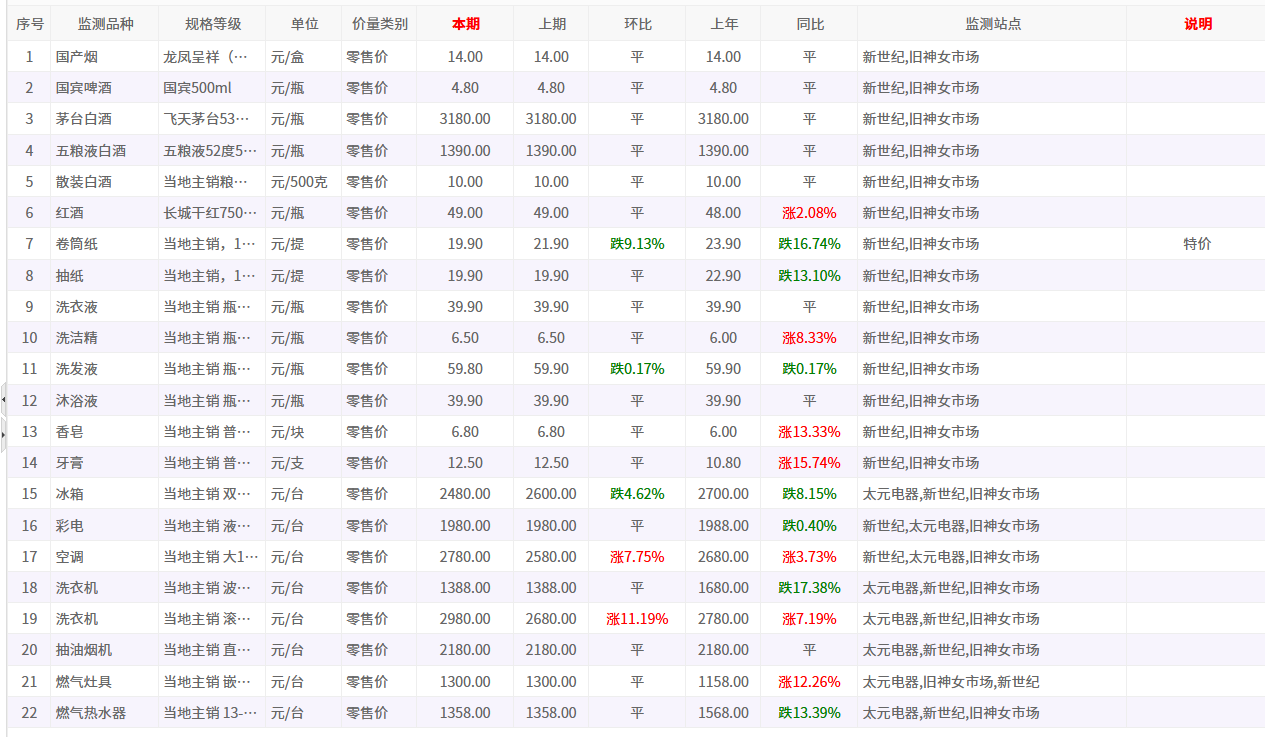Viewport: 1265px width, 737px height.
Task: Click the 序号 column header
Action: pos(30,24)
